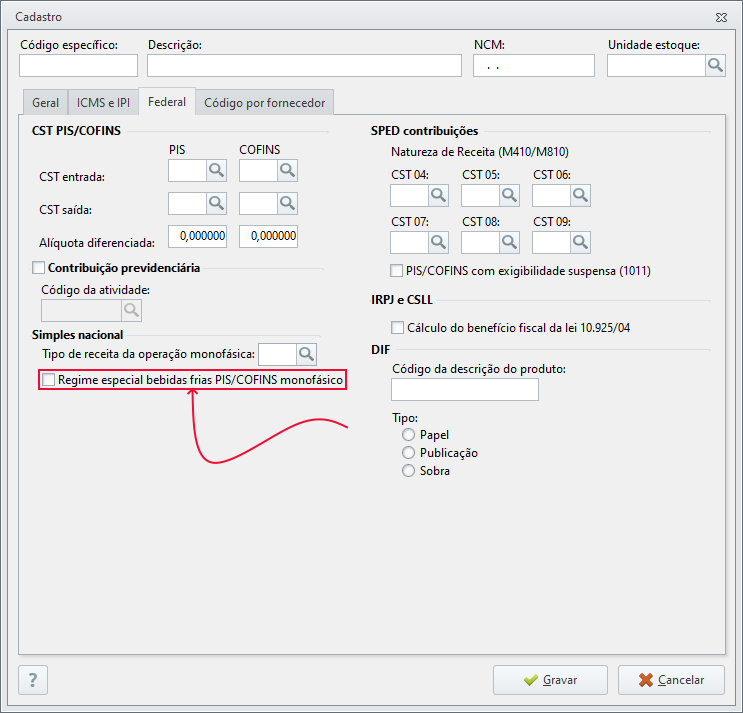This screenshot has height=713, width=743.
Task: Check PIS/COFINS com exigibilidade suspensa (1011)
Action: pos(396,271)
